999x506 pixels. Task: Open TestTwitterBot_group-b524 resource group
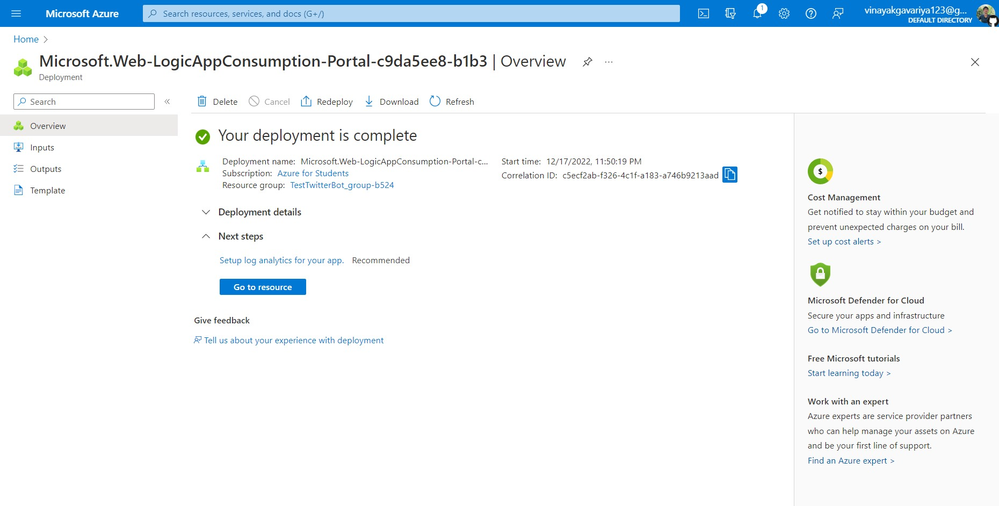pos(342,185)
